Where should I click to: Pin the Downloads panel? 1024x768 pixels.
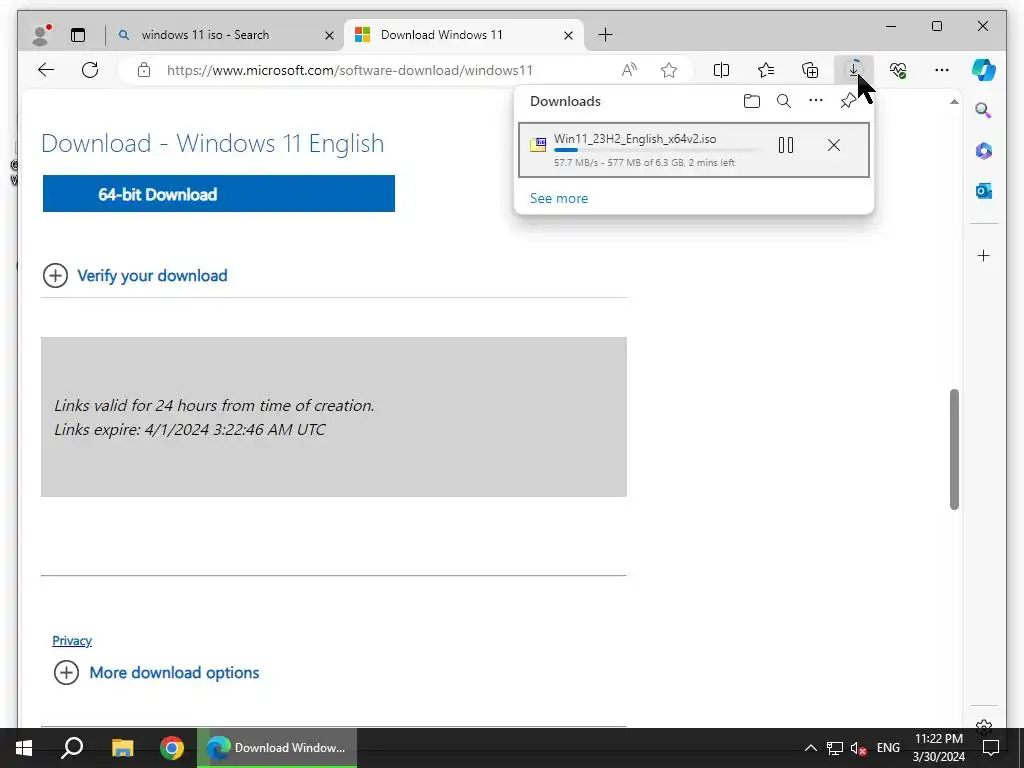pos(848,101)
